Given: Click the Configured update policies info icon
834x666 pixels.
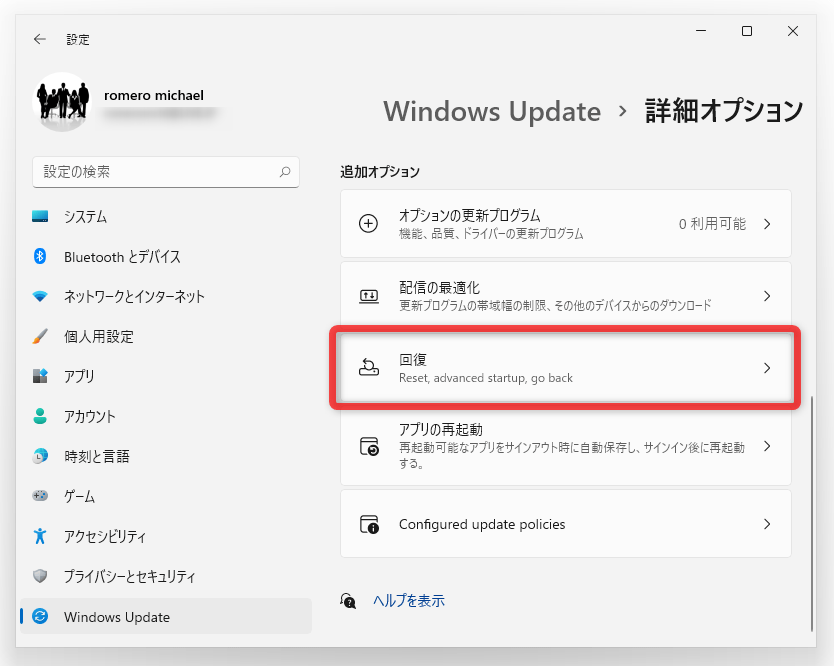Looking at the screenshot, I should (x=369, y=524).
